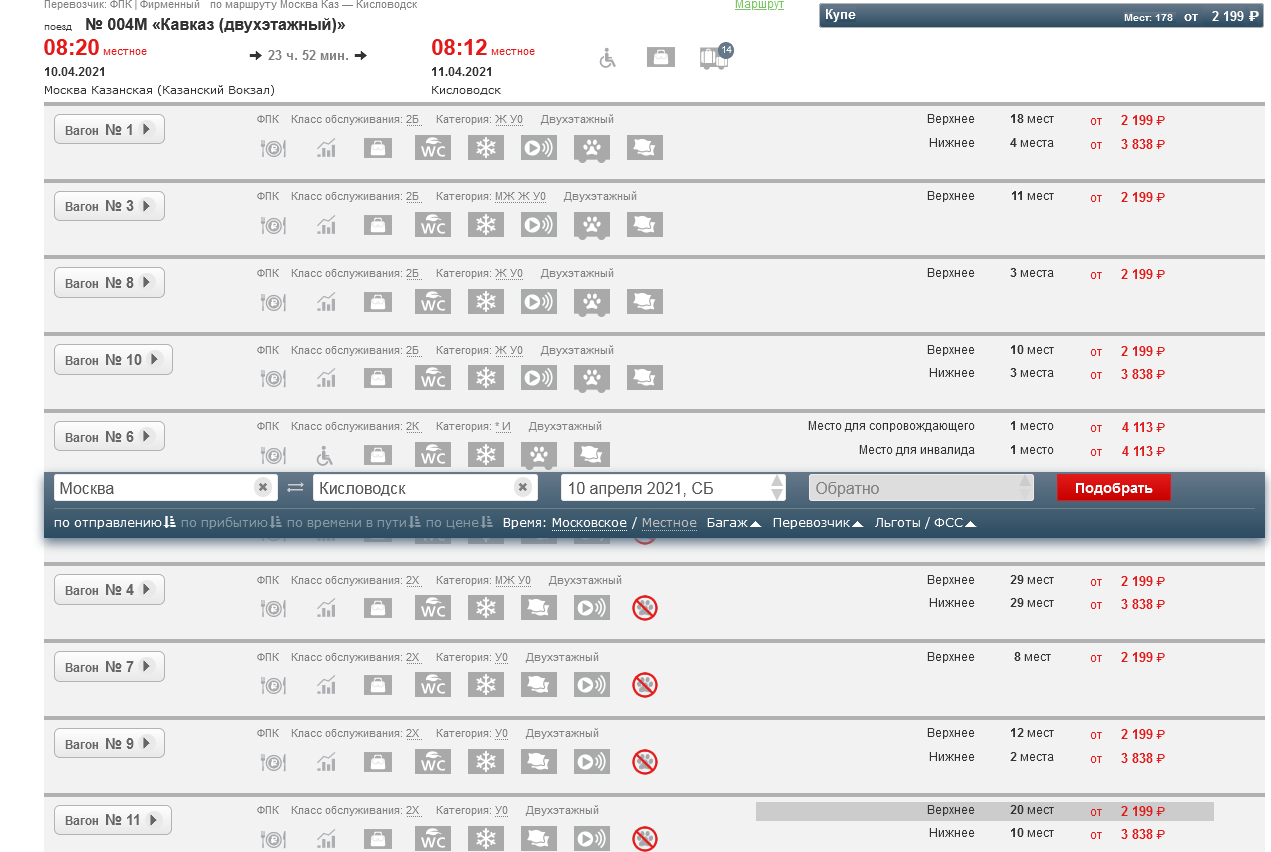Expand the Льготы / ФСС dropdown
Screen dimensions: 1271x852
click(x=924, y=523)
